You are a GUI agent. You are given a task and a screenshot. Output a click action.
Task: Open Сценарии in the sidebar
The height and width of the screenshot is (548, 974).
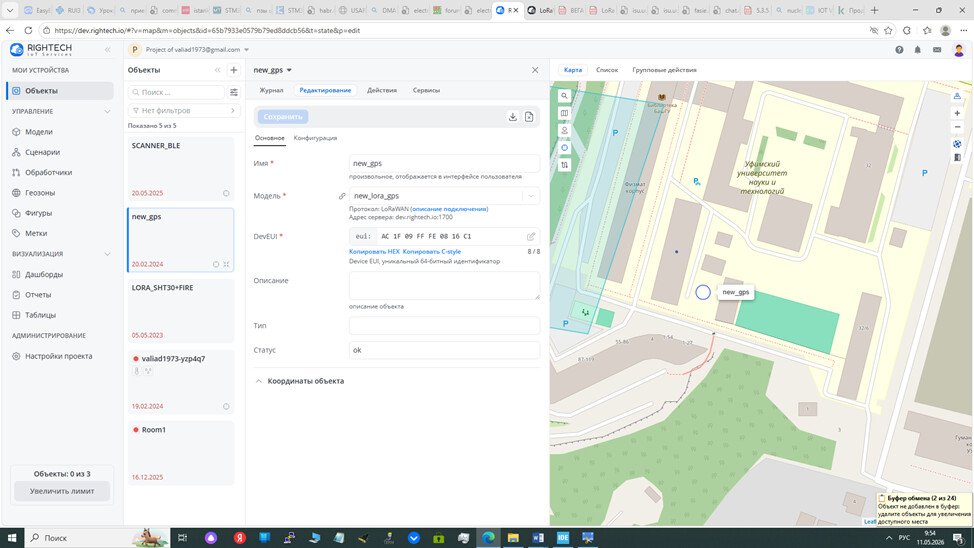pos(42,152)
